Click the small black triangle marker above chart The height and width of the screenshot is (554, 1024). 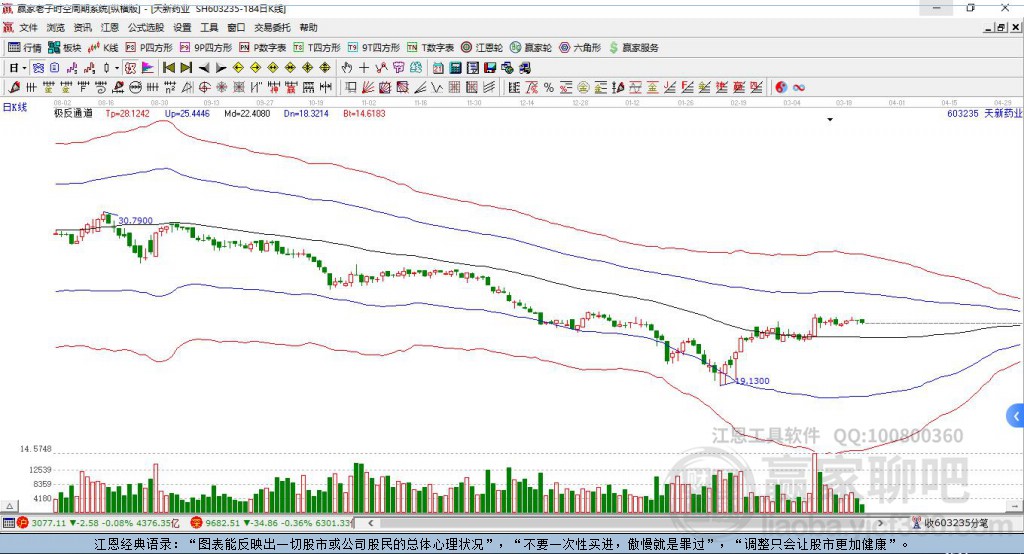830,120
